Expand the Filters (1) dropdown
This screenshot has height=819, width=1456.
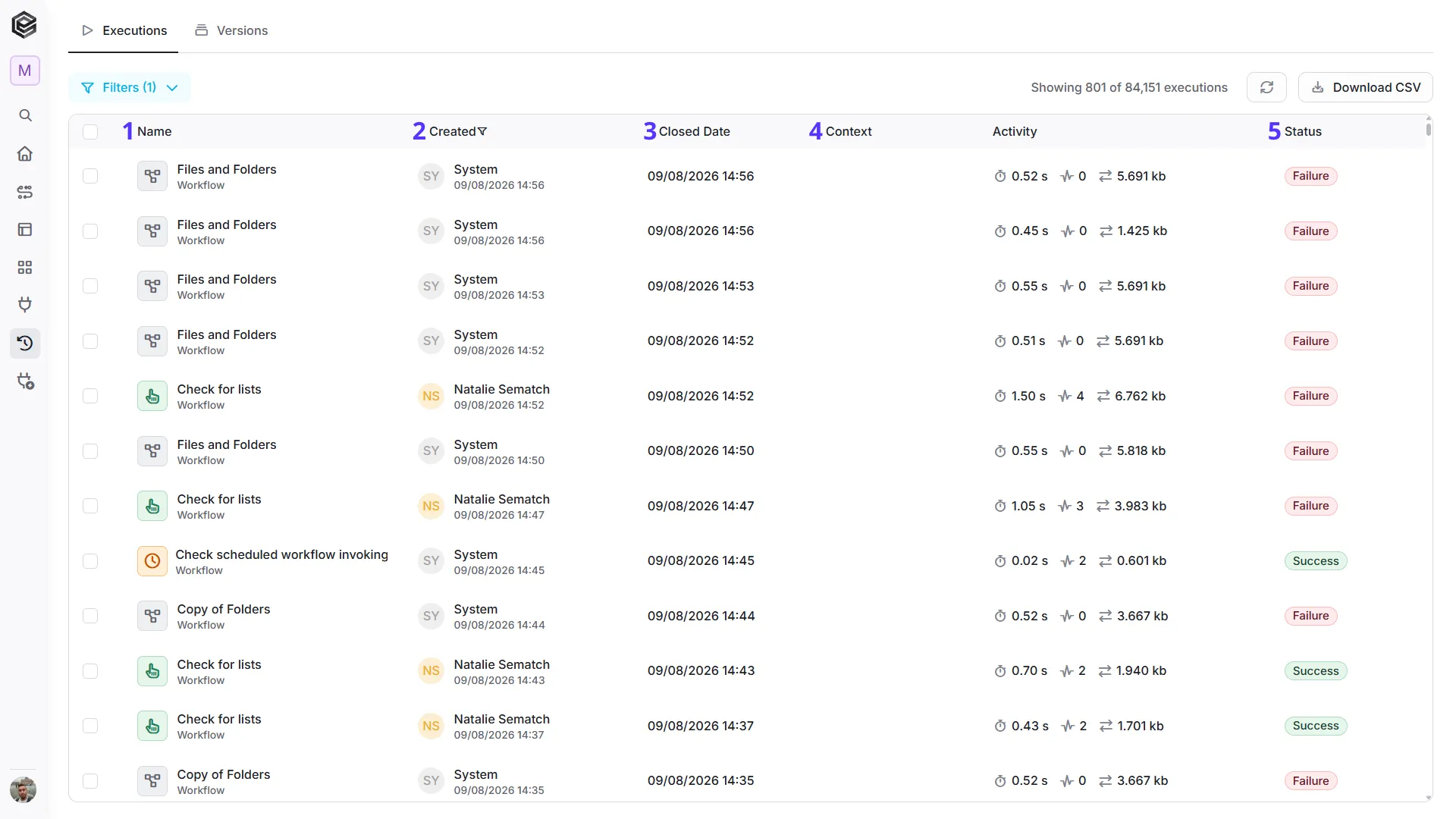tap(130, 87)
